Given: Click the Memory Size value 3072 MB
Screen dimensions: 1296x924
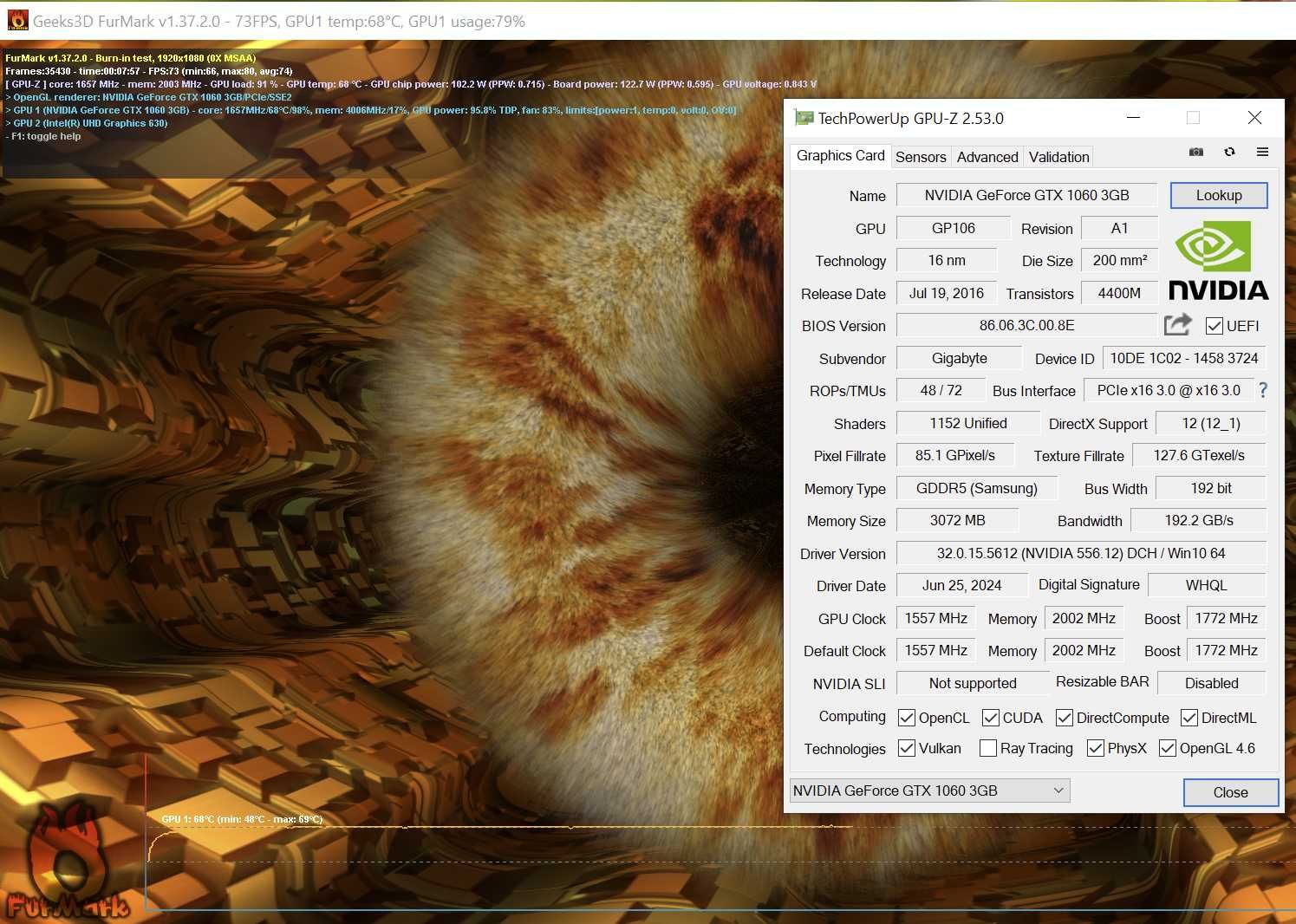Looking at the screenshot, I should coord(957,520).
